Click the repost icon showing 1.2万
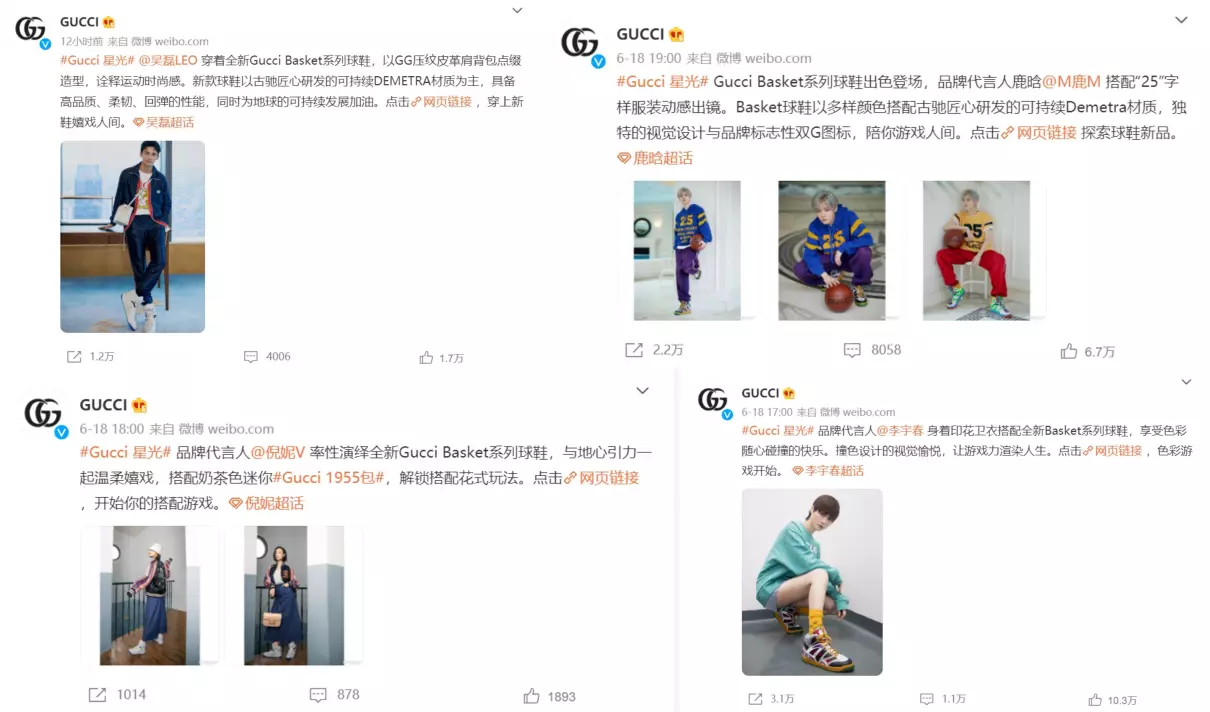1210x712 pixels. click(74, 357)
